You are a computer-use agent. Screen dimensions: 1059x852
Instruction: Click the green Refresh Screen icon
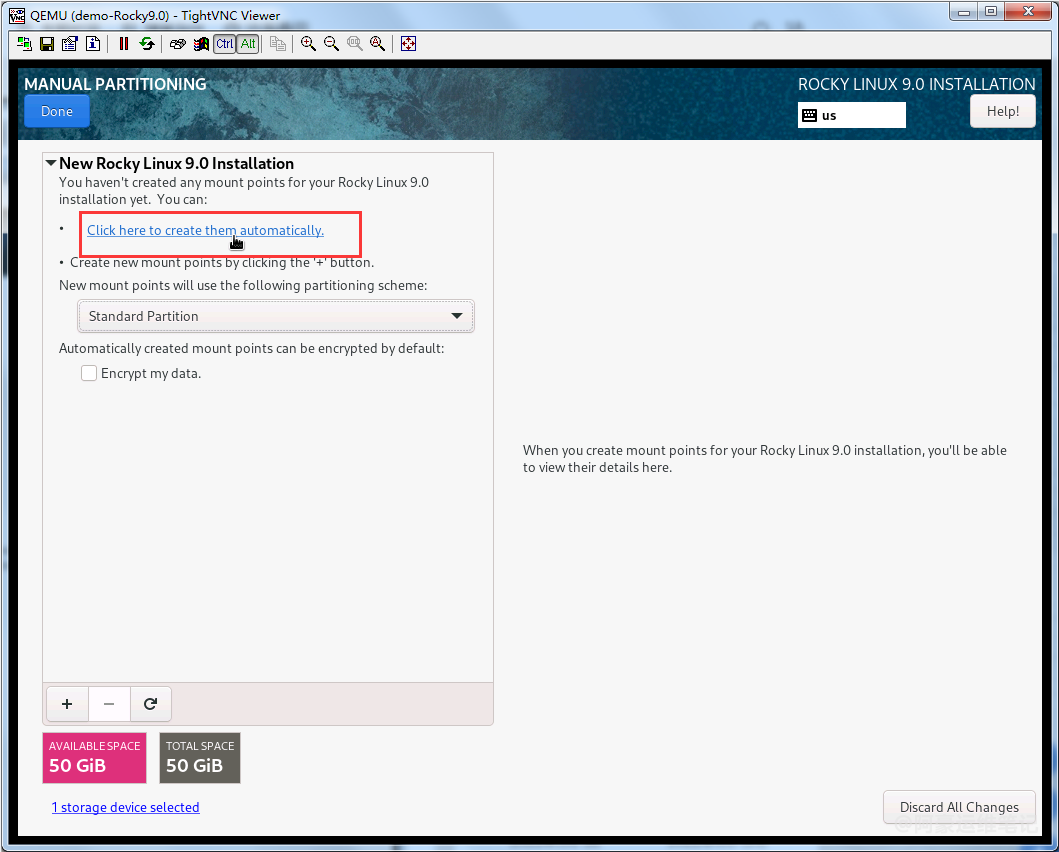(x=147, y=44)
